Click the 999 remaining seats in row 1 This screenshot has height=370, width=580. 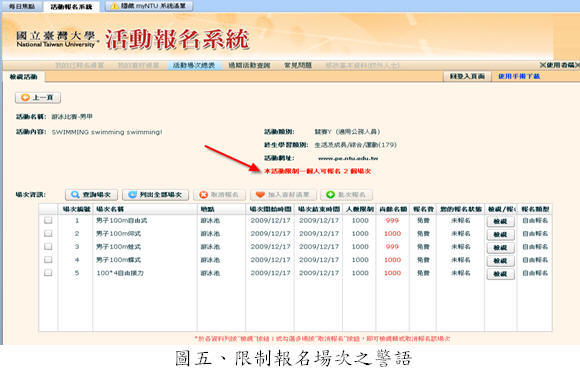point(392,221)
